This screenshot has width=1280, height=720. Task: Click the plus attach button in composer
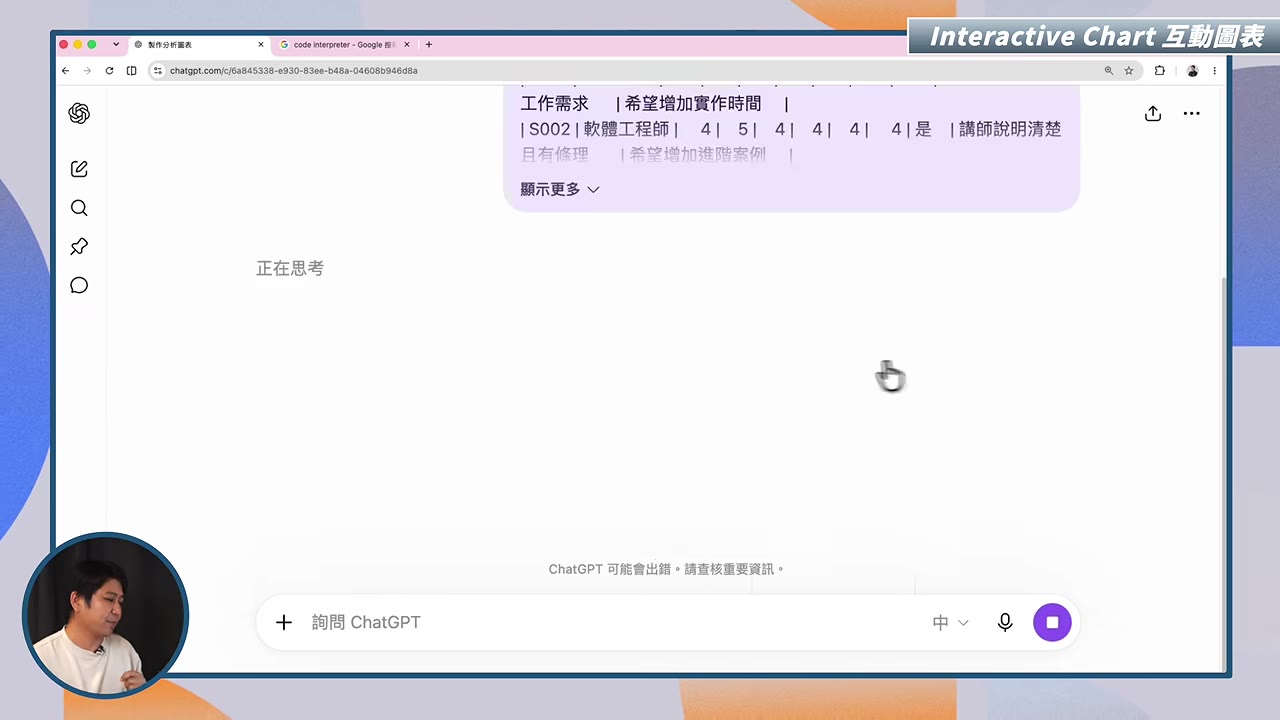[284, 622]
